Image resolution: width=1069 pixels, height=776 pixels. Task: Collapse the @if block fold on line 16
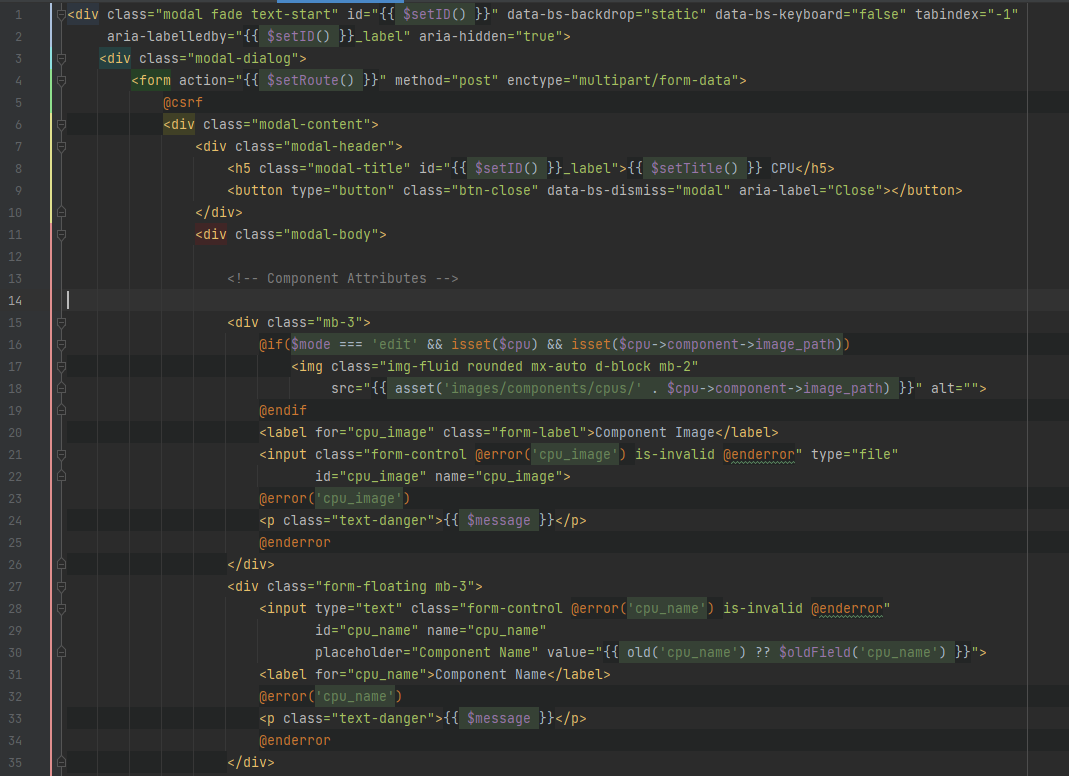click(x=61, y=344)
